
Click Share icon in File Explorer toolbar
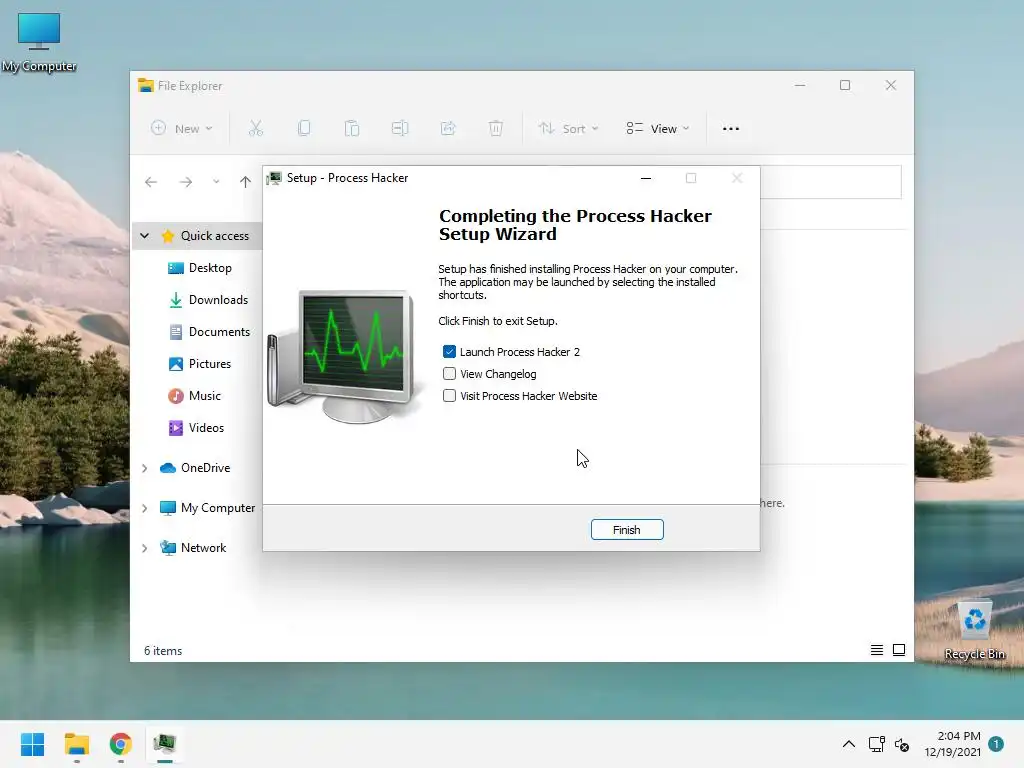click(448, 129)
